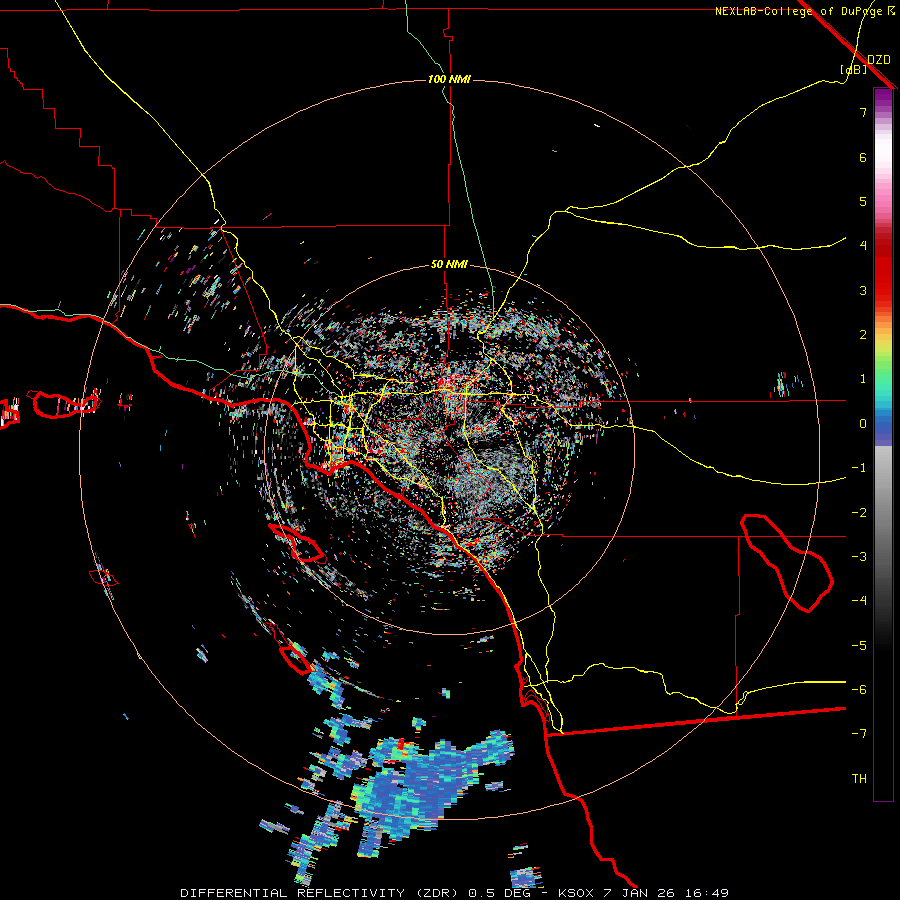Image resolution: width=900 pixels, height=900 pixels.
Task: Click the 6 dB value on color scale
Action: pos(863,157)
